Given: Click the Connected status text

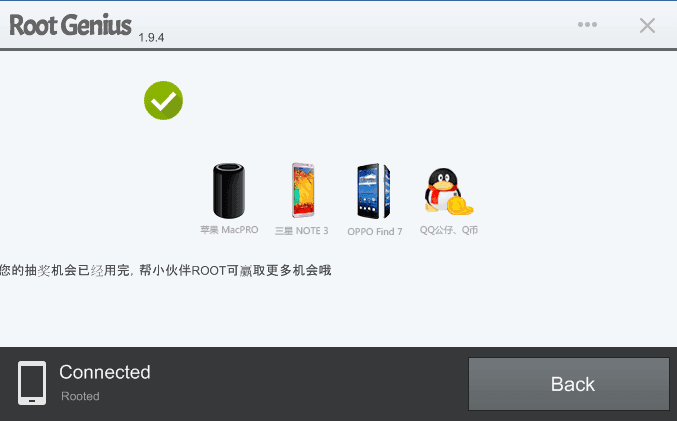Looking at the screenshot, I should click(105, 372).
